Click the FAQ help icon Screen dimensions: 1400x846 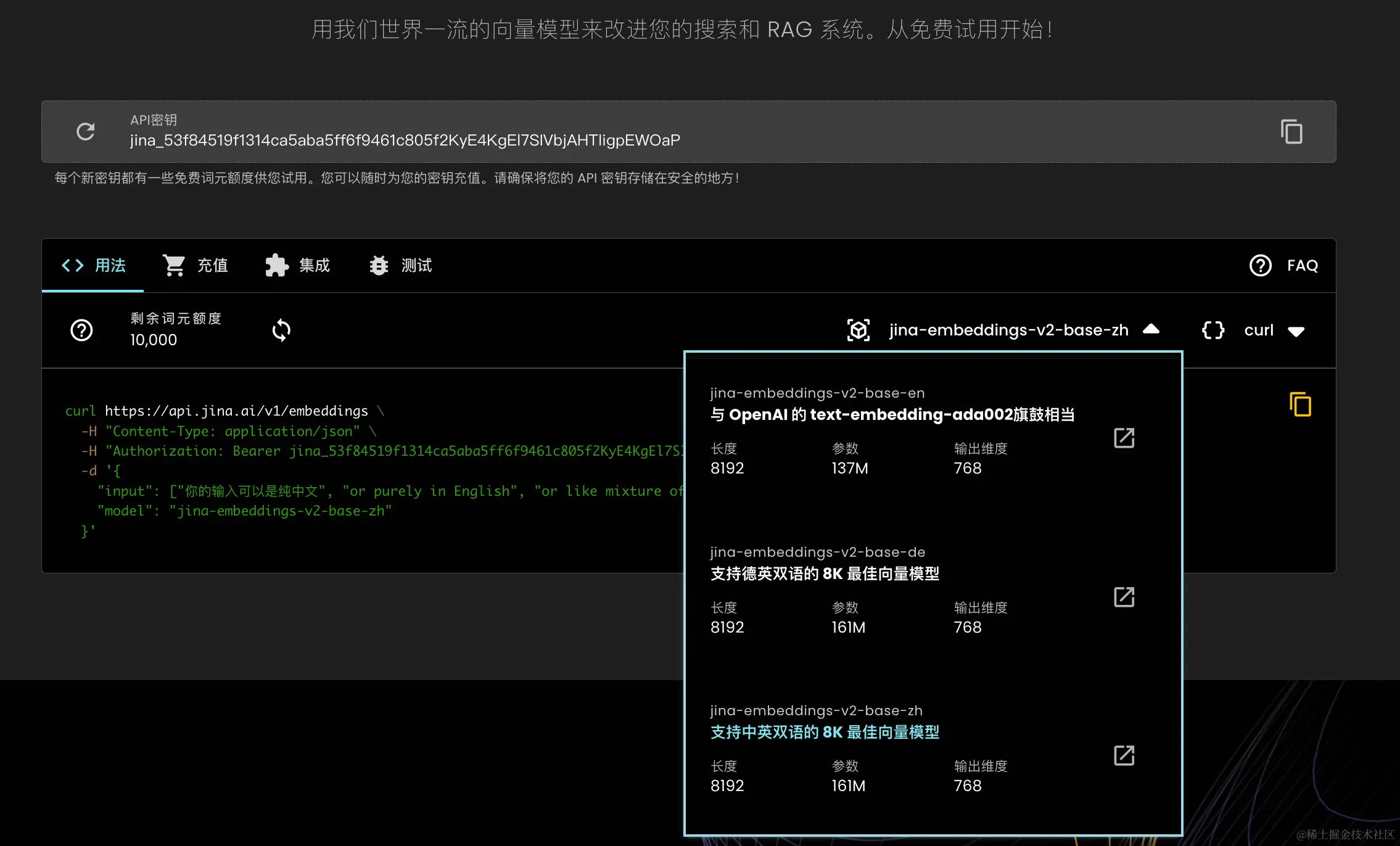1260,266
